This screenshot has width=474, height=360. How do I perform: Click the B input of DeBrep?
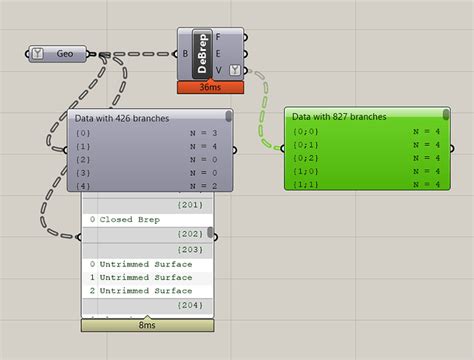coord(185,53)
